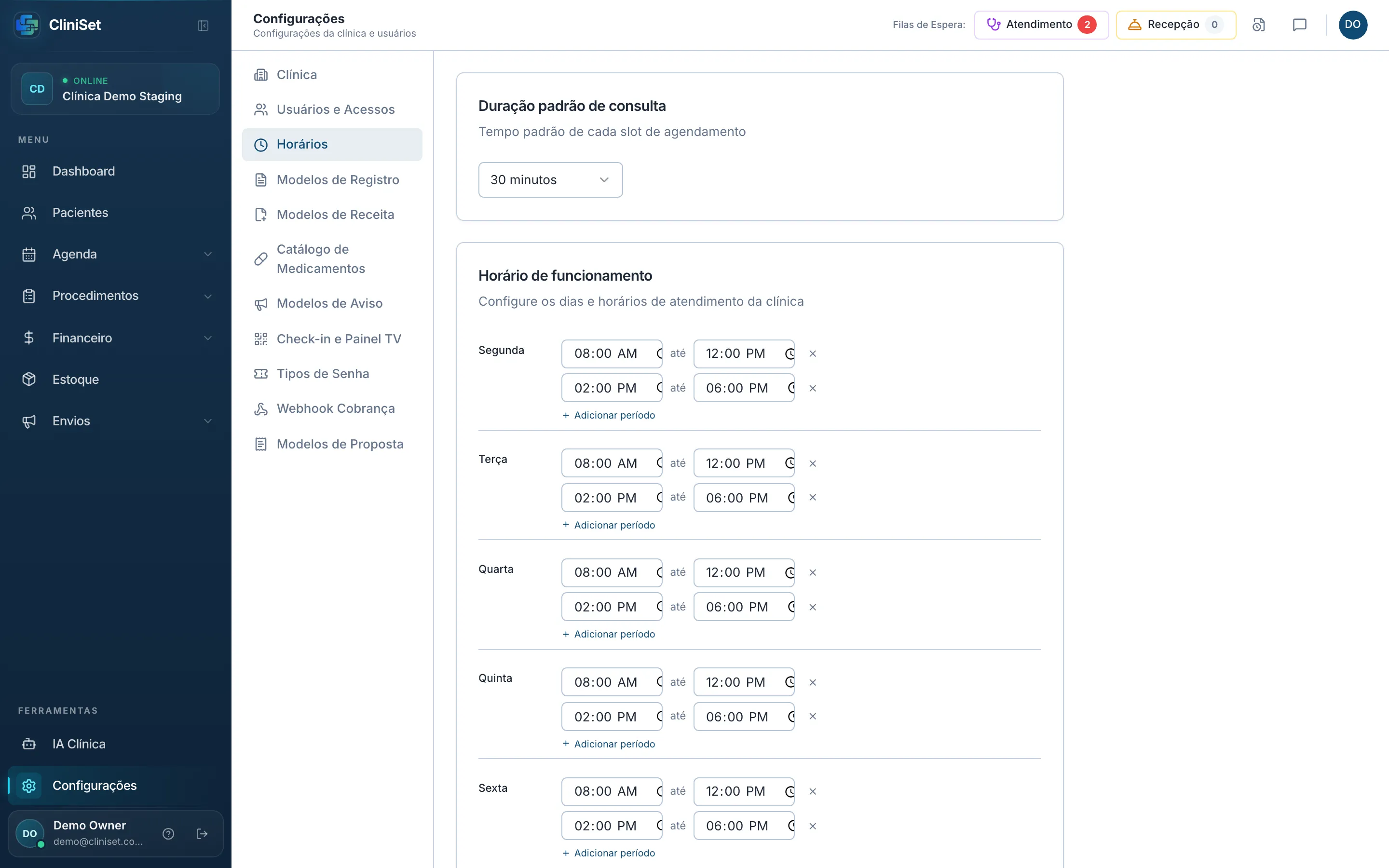Screen dimensions: 1389x868
Task: Click the logout icon next to Demo Owner
Action: pos(202,834)
